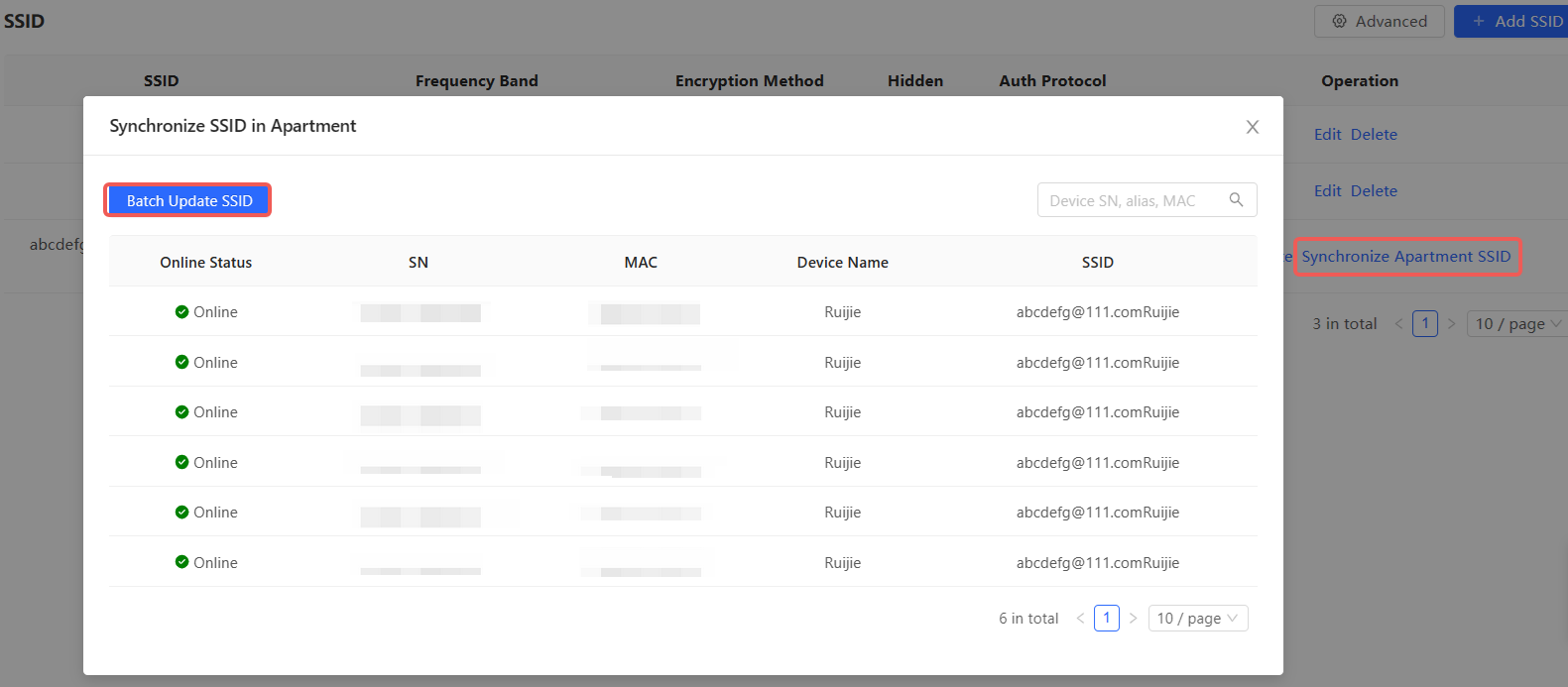Go to previous page in dialog pagination
The height and width of the screenshot is (687, 1568).
pyautogui.click(x=1080, y=619)
